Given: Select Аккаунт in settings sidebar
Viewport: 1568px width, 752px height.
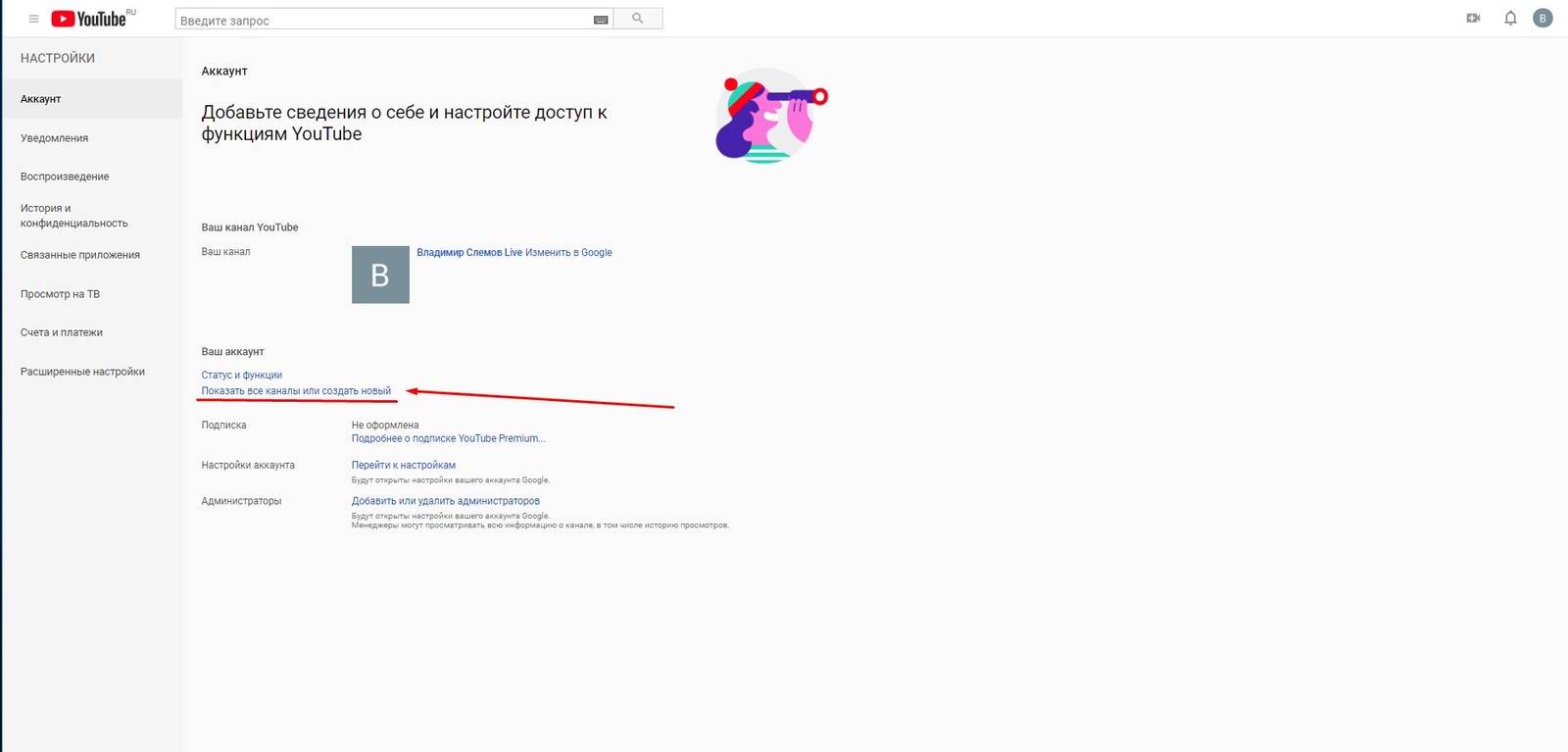Looking at the screenshot, I should (92, 99).
